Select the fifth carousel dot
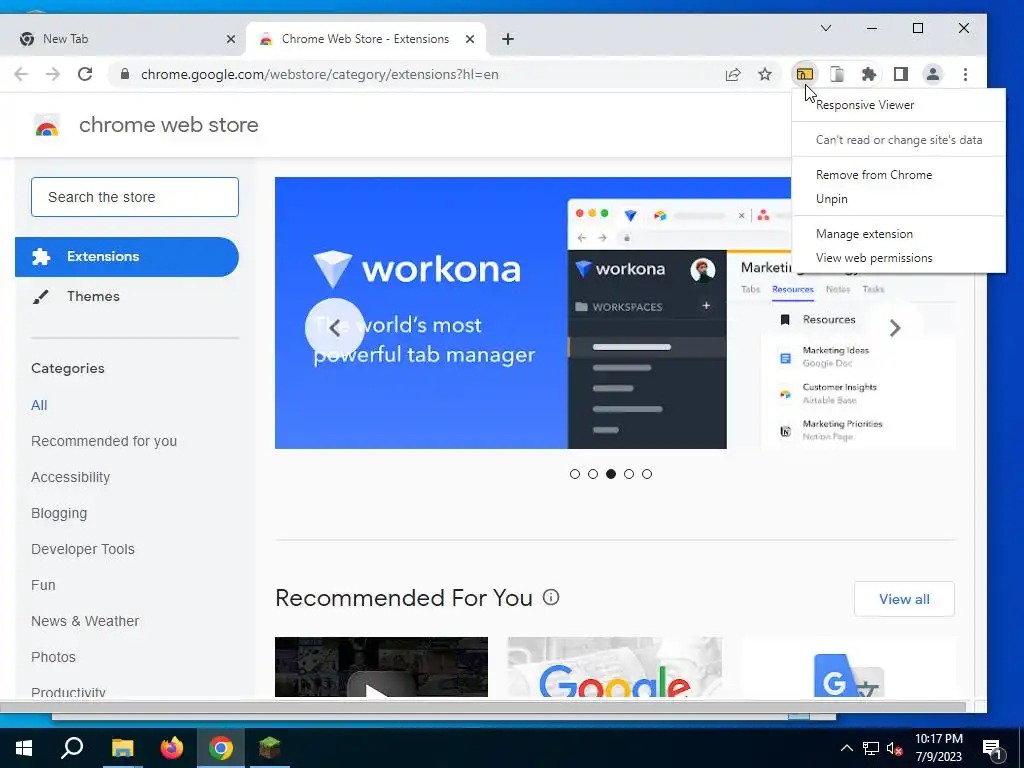 [x=647, y=474]
